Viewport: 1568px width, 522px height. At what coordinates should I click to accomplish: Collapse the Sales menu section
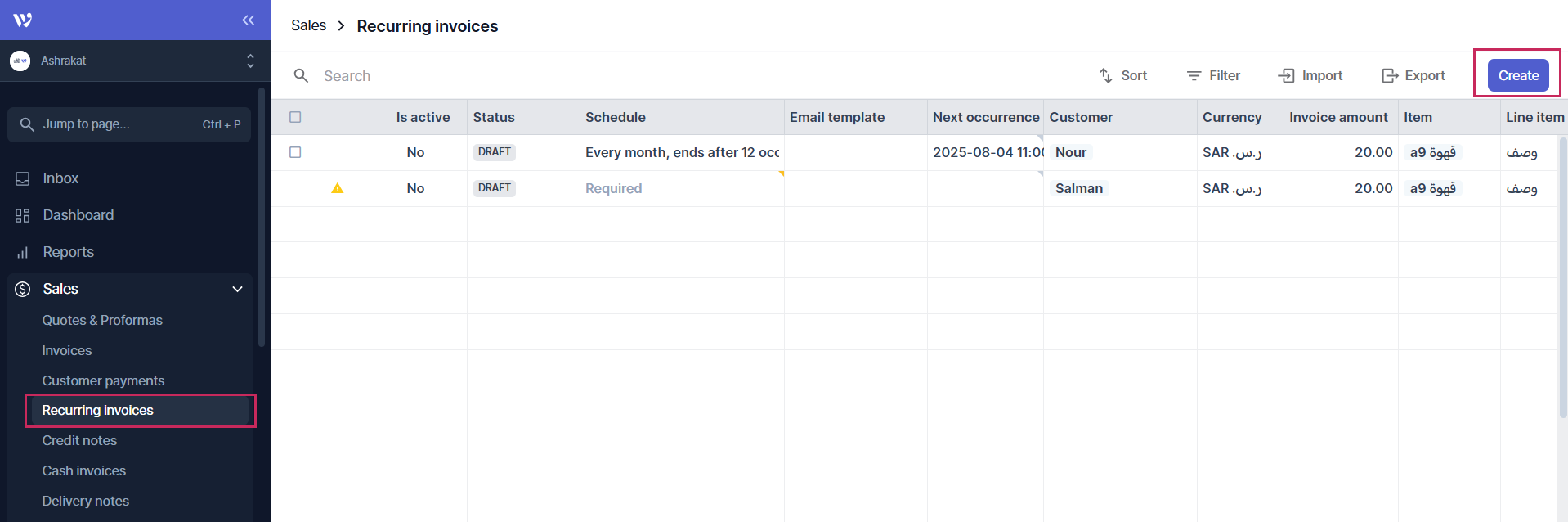pos(237,289)
